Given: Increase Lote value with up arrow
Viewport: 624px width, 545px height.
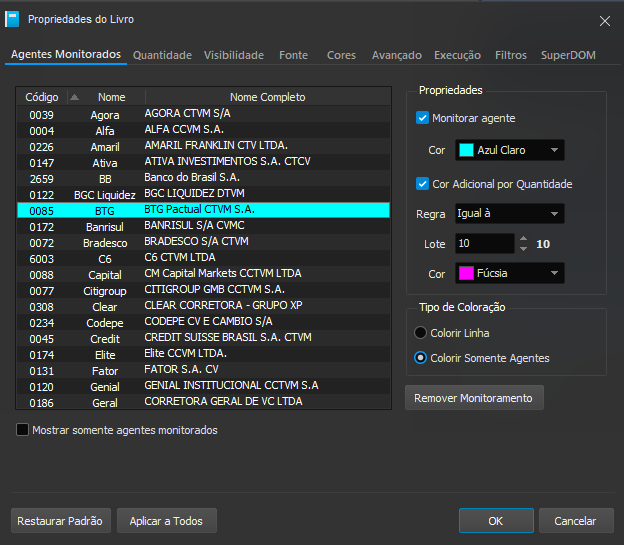Looking at the screenshot, I should pos(523,238).
